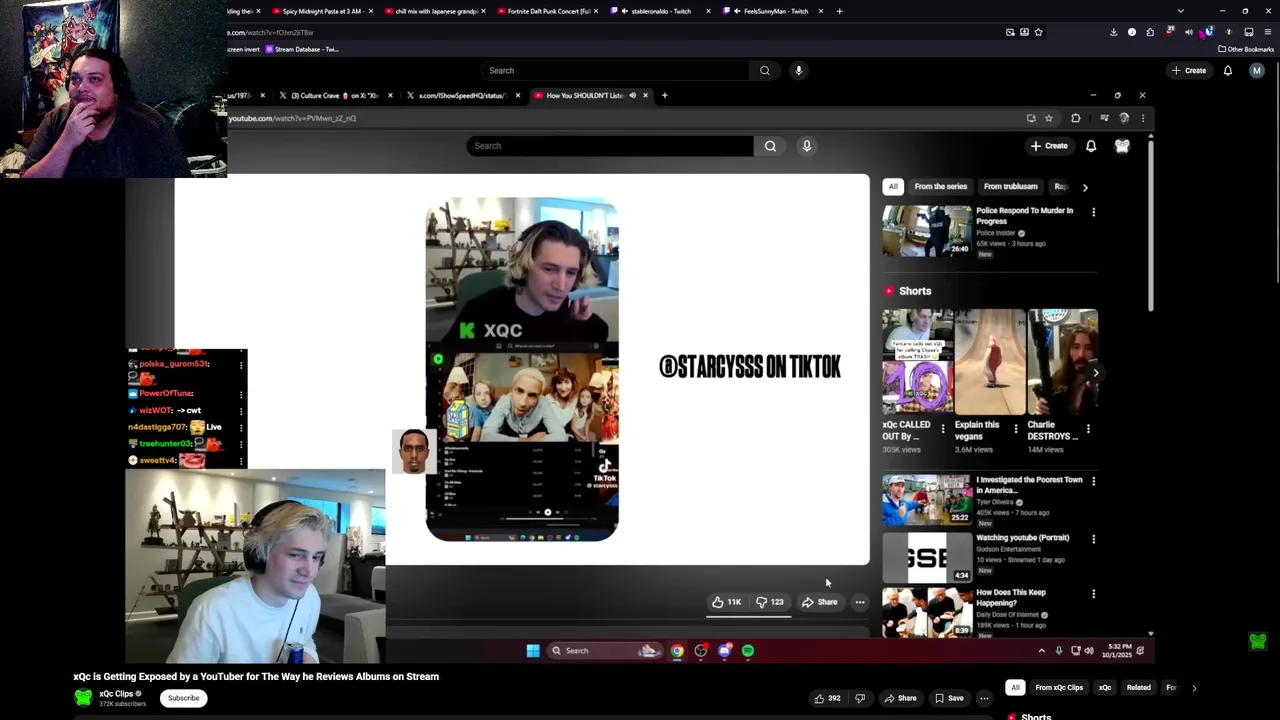Image resolution: width=1280 pixels, height=720 pixels.
Task: Show hidden system tray icons chevron
Action: 1041,651
